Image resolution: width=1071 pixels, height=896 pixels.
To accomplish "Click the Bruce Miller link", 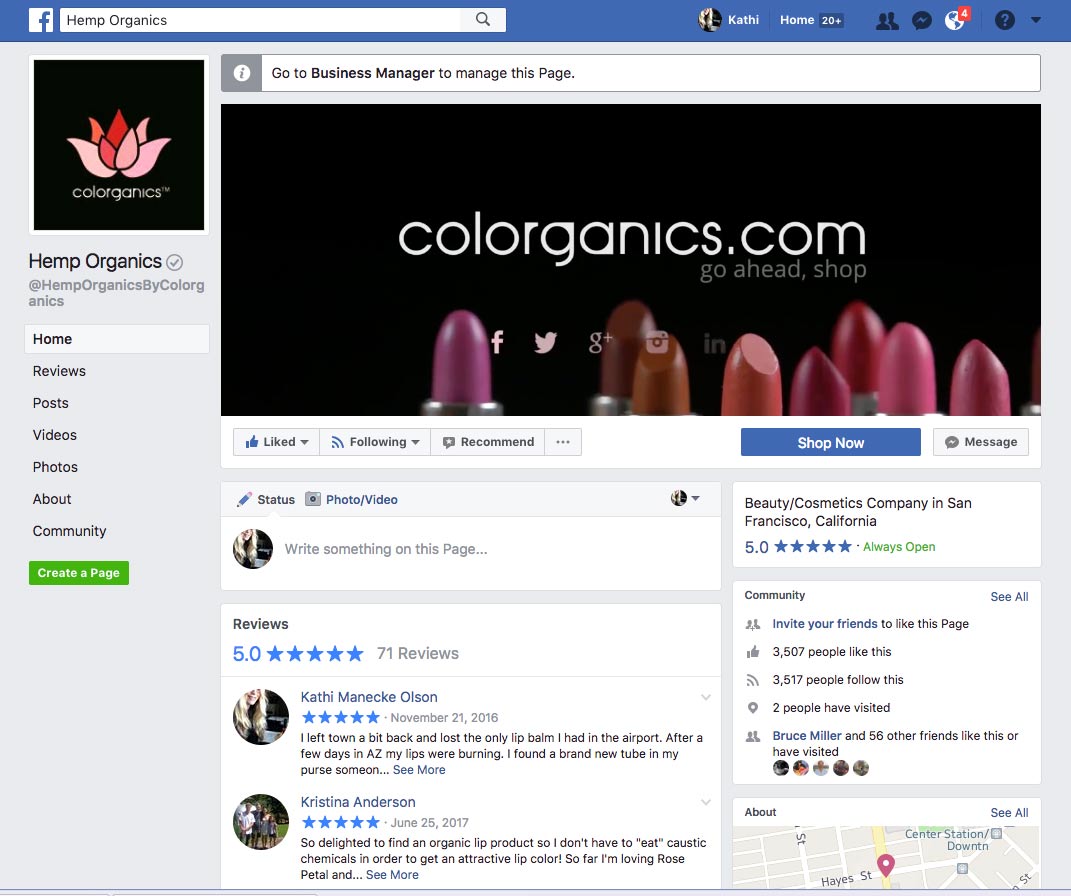I will (x=807, y=736).
